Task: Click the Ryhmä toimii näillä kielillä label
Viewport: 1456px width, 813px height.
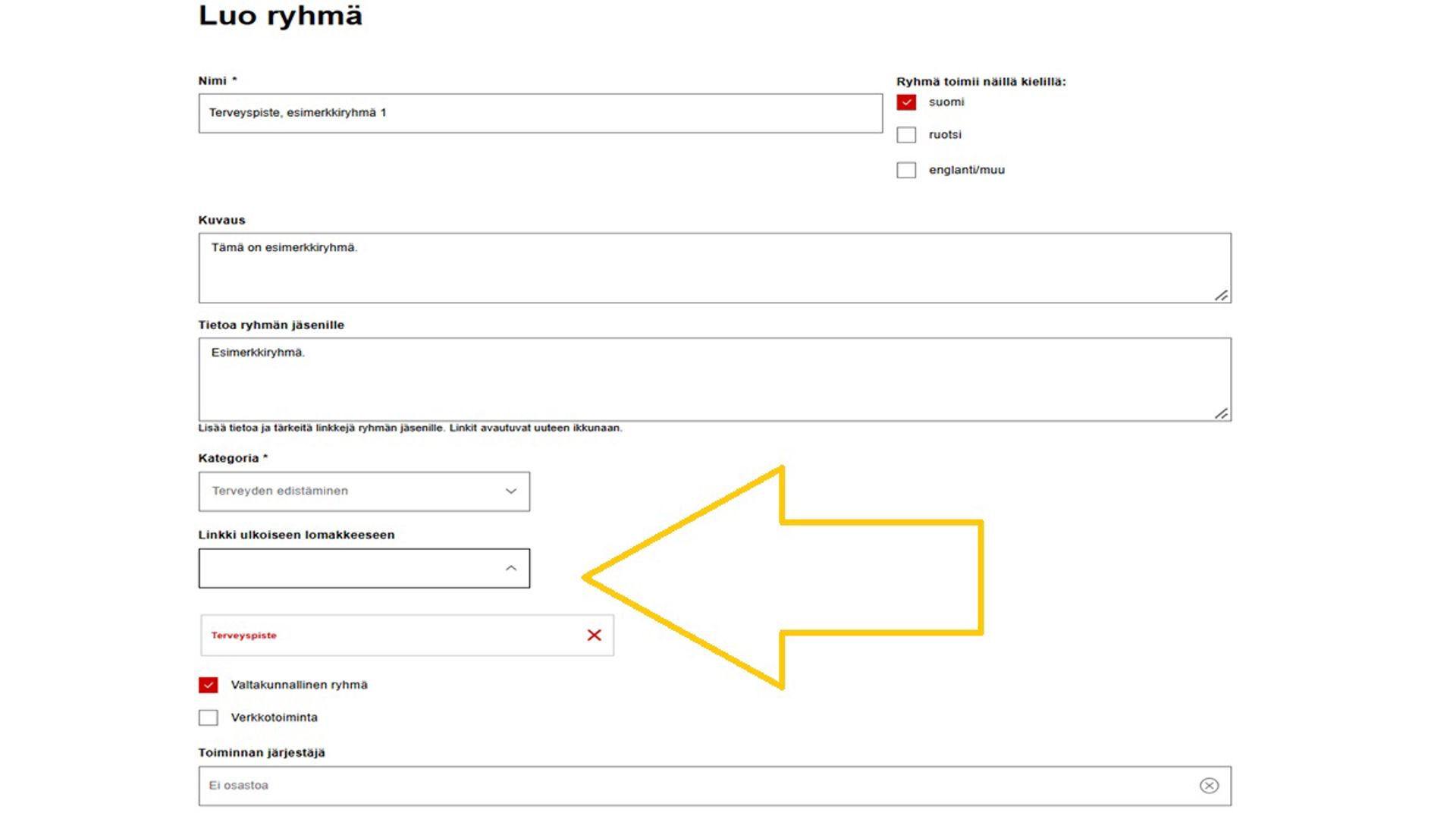Action: [x=981, y=81]
